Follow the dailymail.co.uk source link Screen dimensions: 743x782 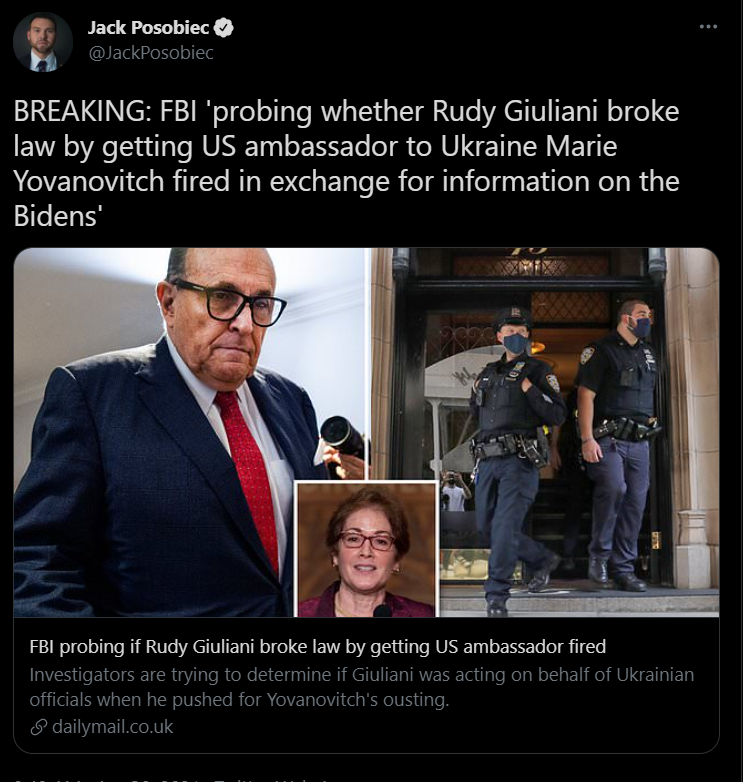pyautogui.click(x=112, y=727)
